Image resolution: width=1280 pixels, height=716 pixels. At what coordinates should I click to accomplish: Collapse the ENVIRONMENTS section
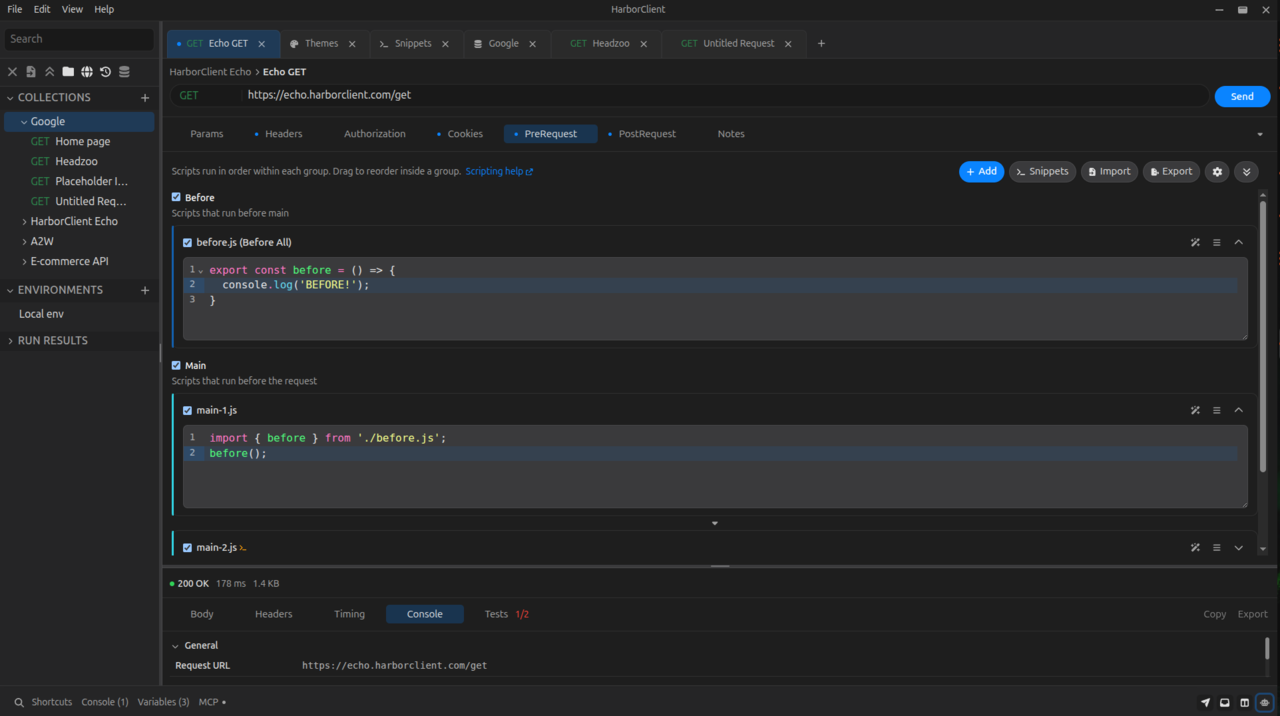click(x=11, y=290)
